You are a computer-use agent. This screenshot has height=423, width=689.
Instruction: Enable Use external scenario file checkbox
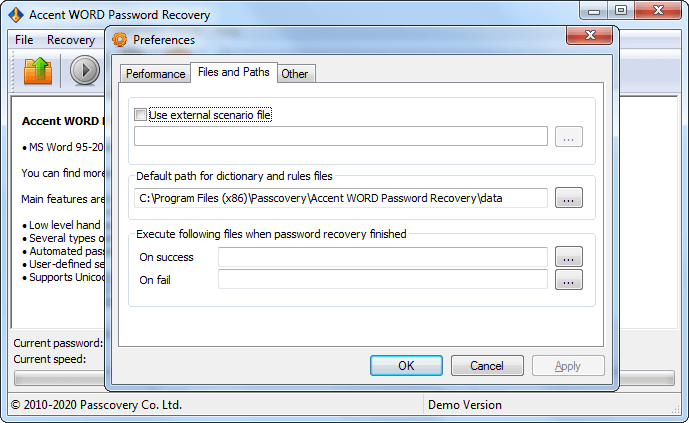140,115
